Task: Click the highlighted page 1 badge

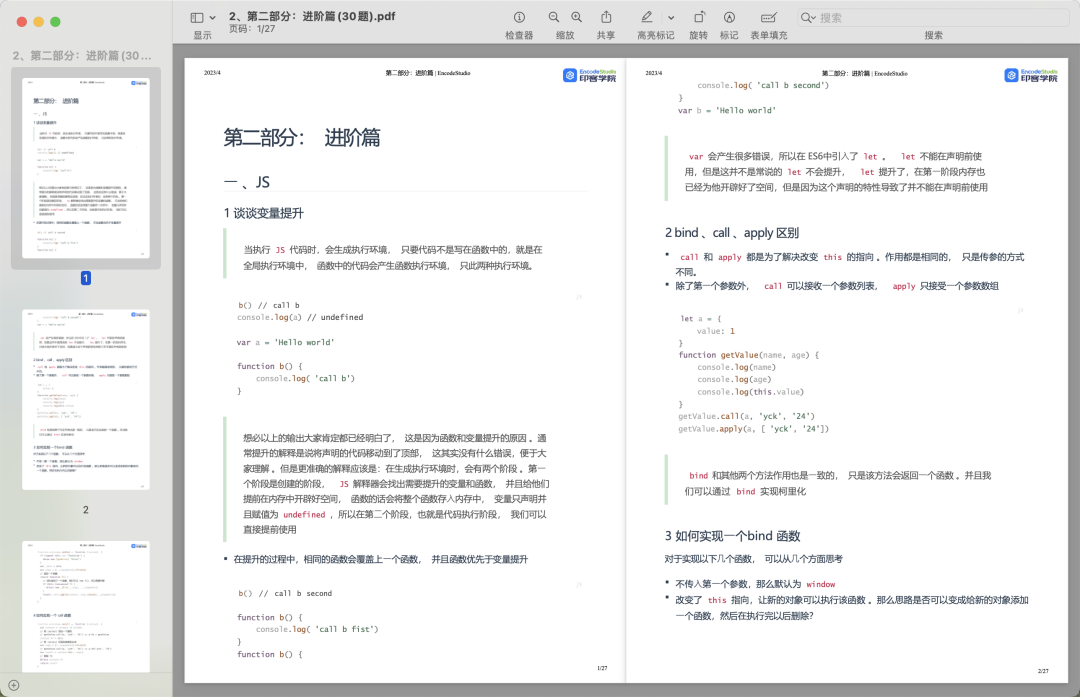Action: pyautogui.click(x=85, y=280)
